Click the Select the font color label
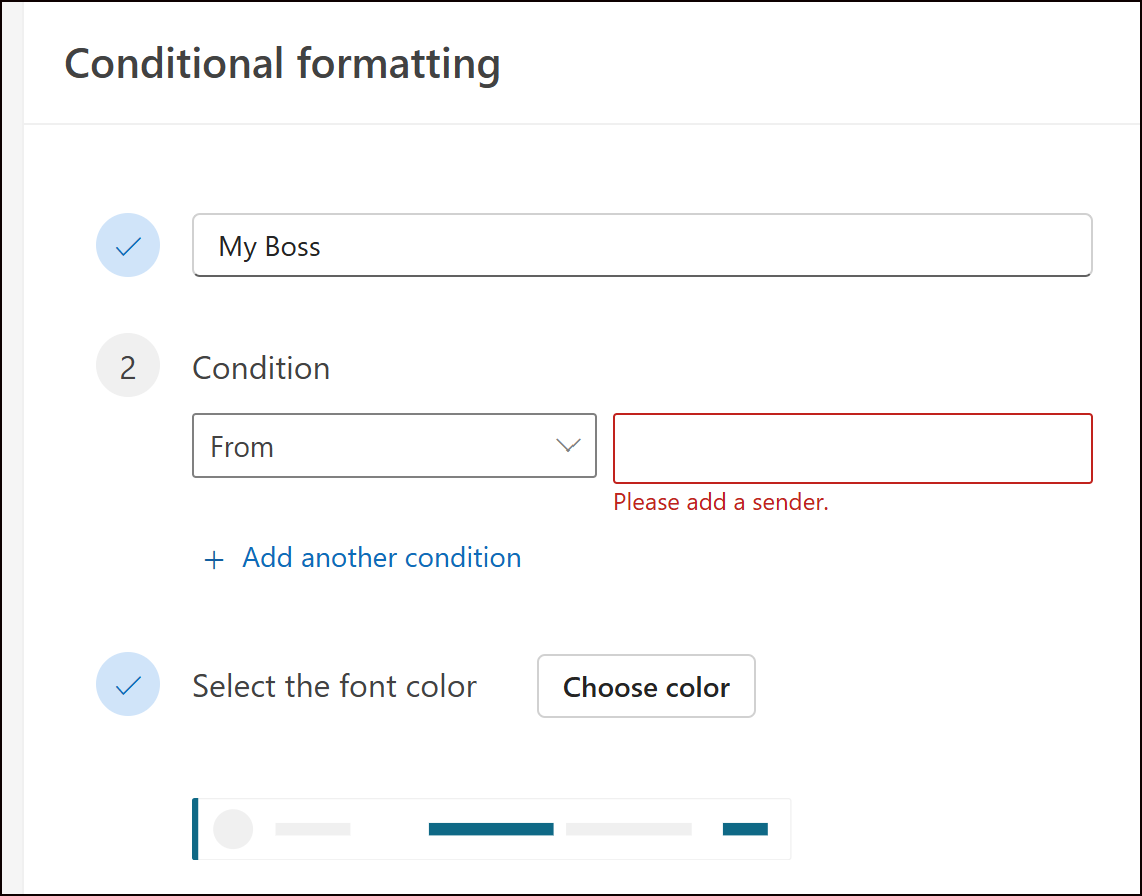 [x=334, y=687]
